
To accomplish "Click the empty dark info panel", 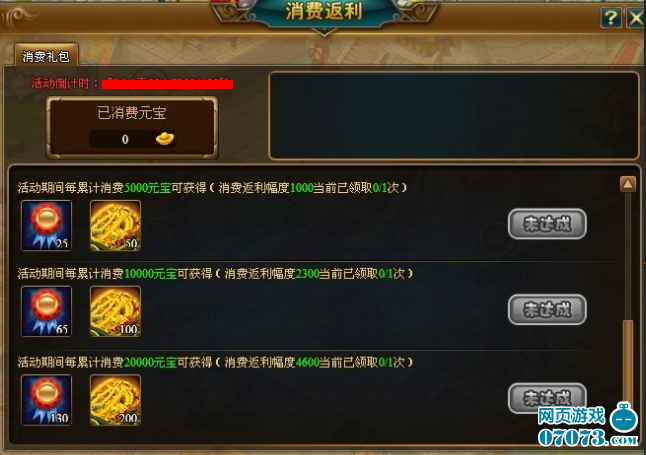I will 454,116.
